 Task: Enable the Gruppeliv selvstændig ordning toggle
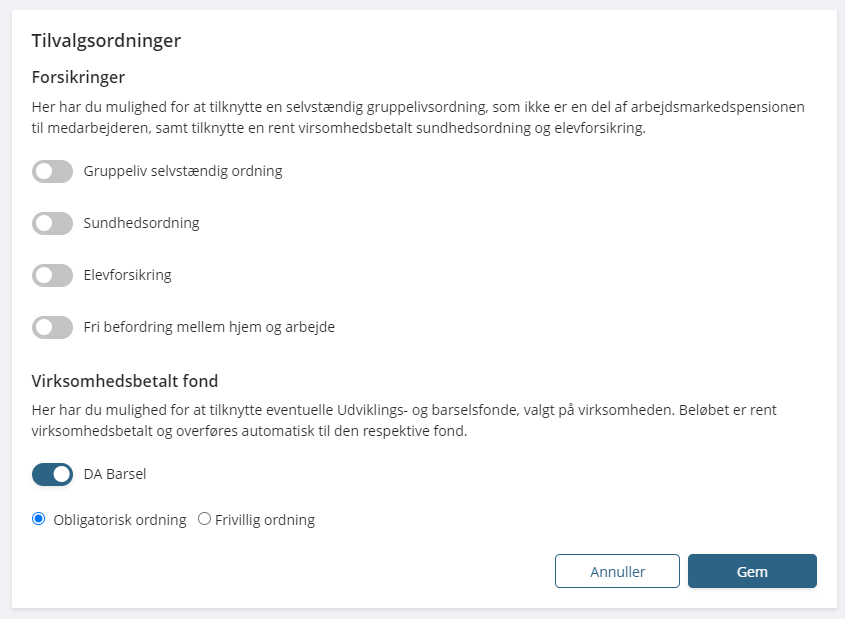pos(52,171)
